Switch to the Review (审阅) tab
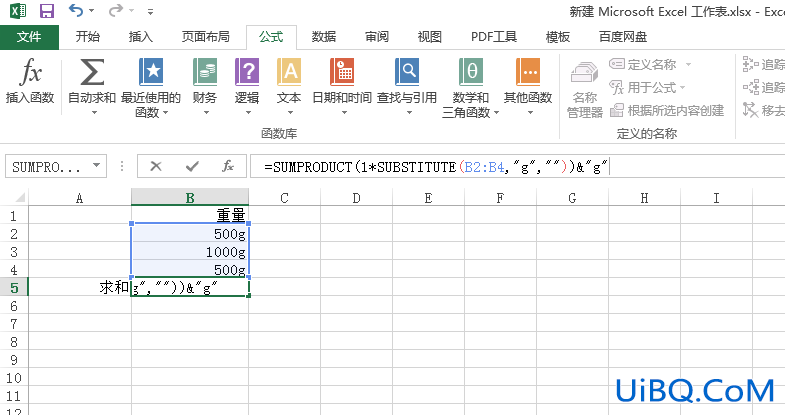The height and width of the screenshot is (415, 785). click(377, 37)
